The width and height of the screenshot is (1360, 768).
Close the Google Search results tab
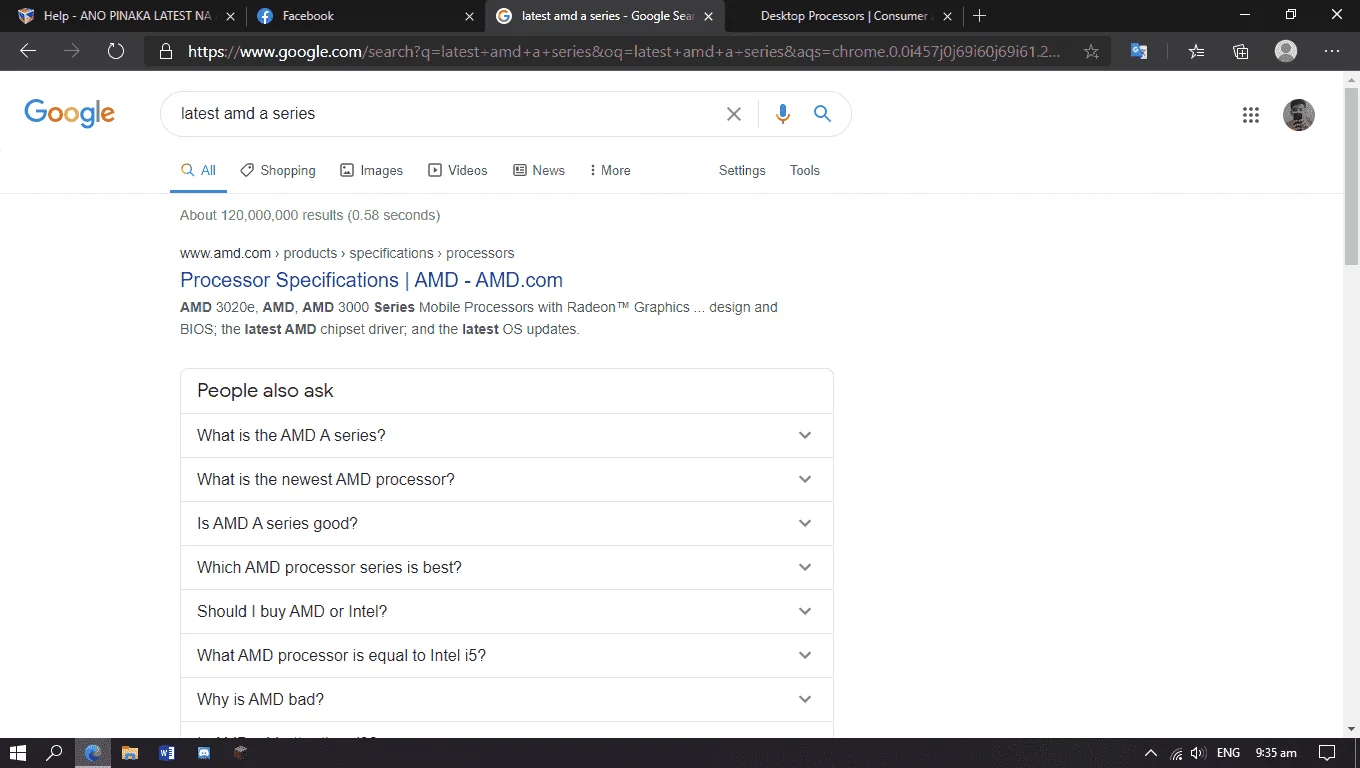pos(708,16)
